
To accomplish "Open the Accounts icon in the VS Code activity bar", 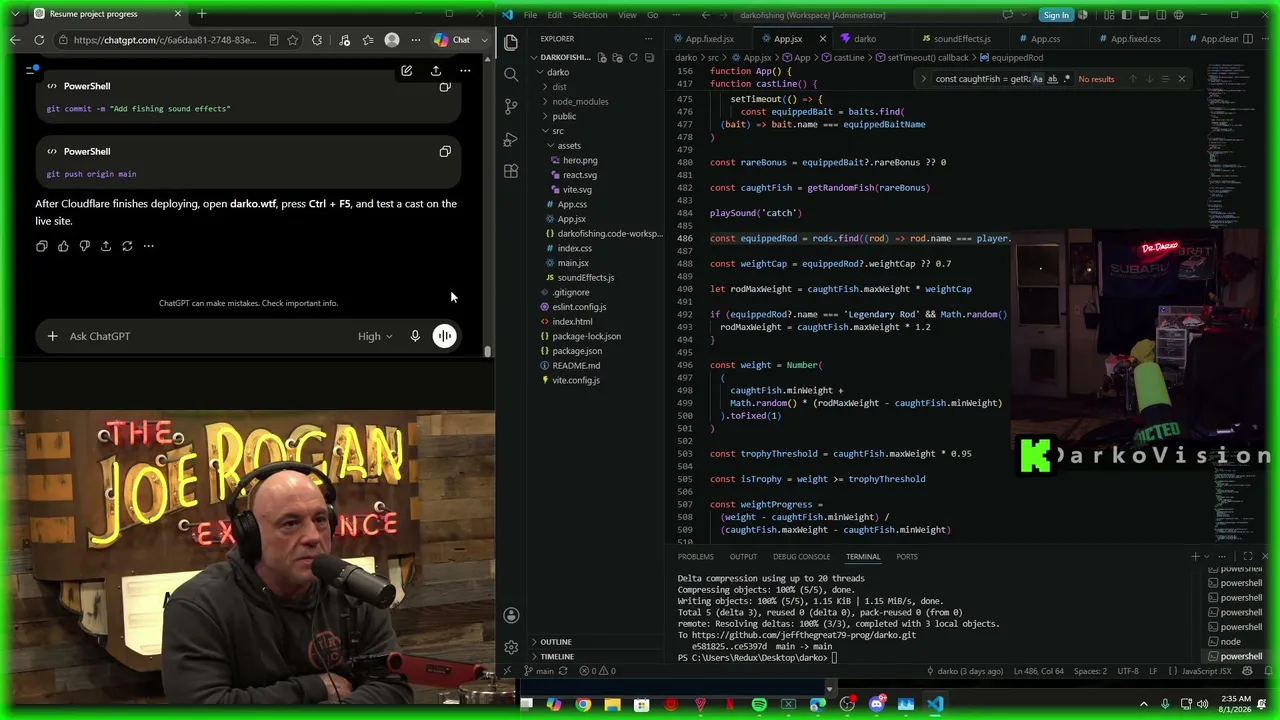I will [x=511, y=615].
